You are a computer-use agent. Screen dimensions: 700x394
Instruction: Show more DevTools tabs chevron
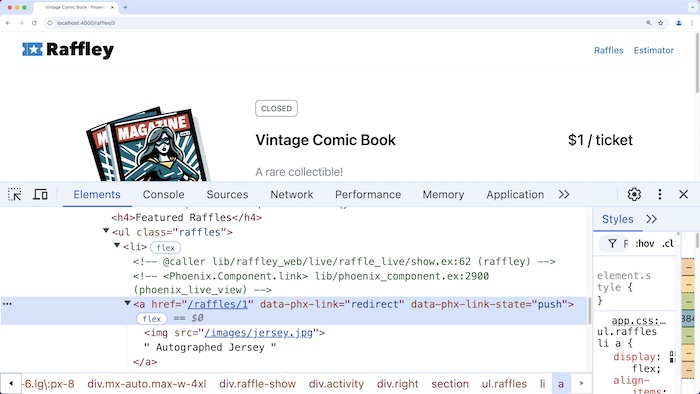coord(564,195)
